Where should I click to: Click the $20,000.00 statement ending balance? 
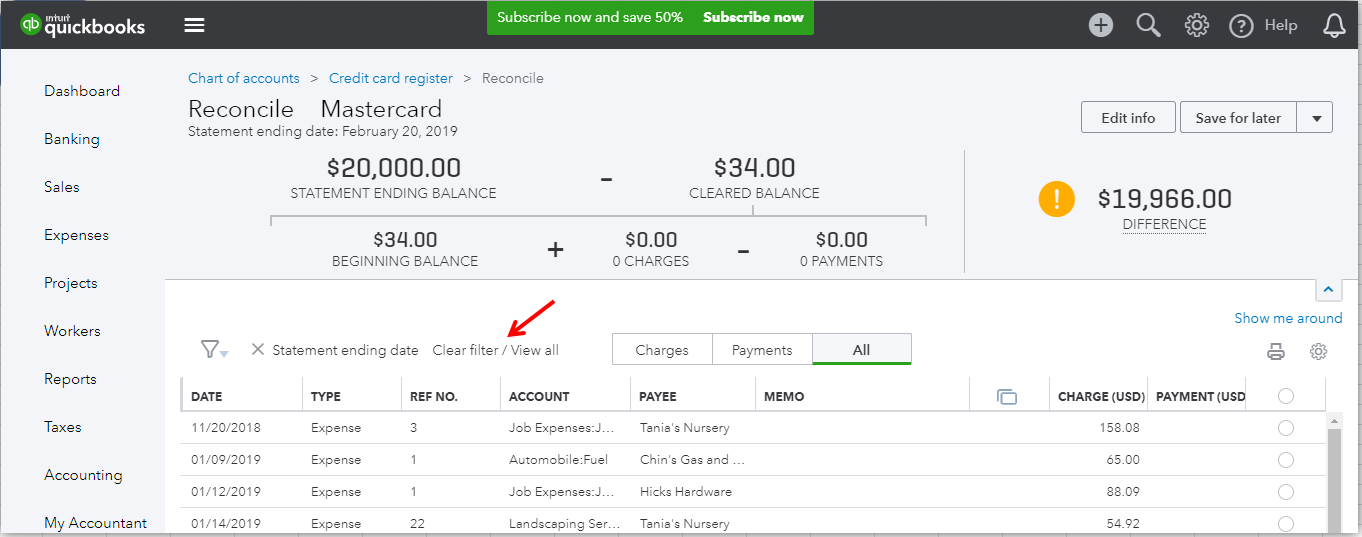click(x=393, y=168)
